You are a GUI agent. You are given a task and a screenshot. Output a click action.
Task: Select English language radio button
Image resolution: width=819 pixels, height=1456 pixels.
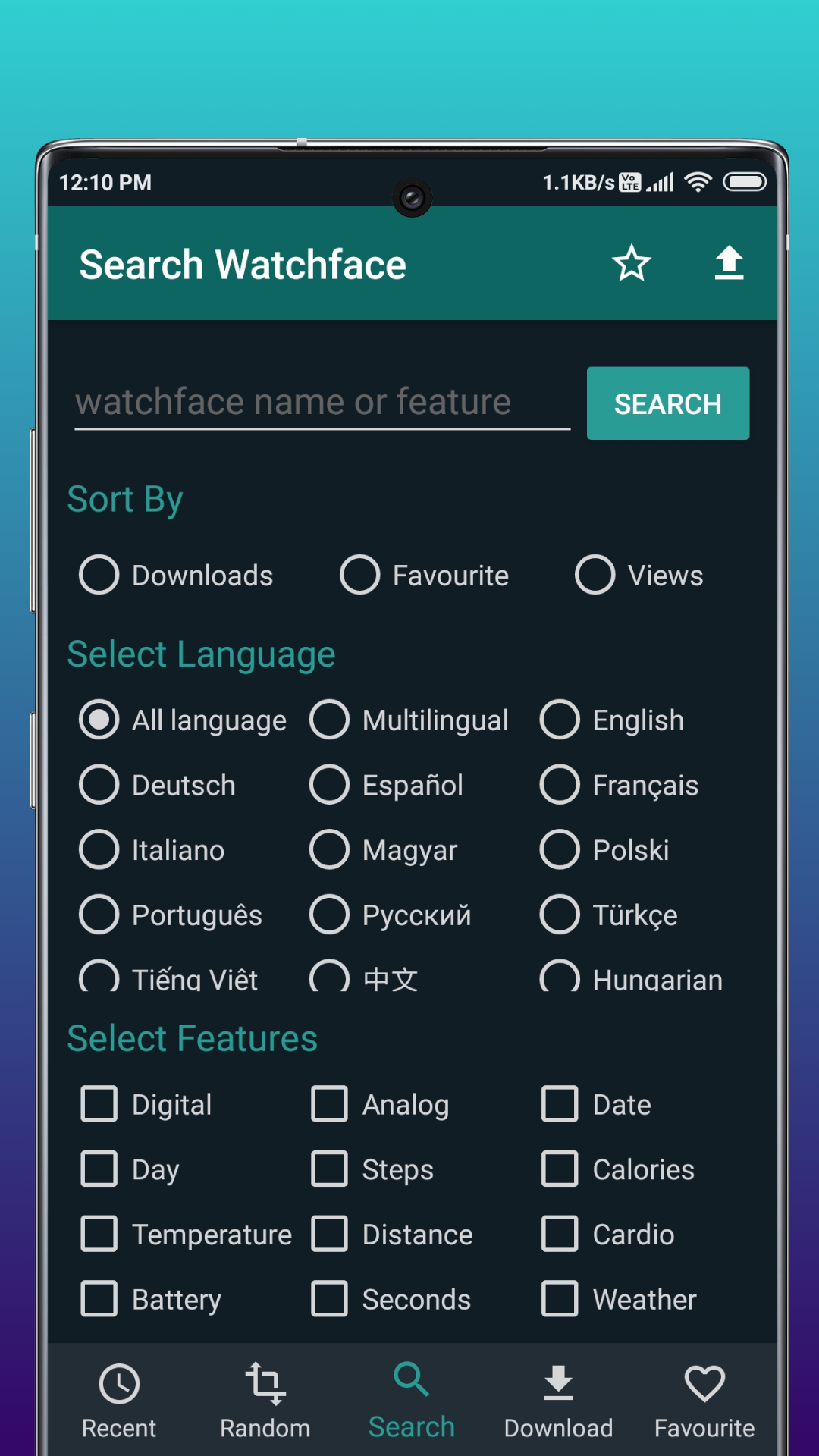click(560, 720)
